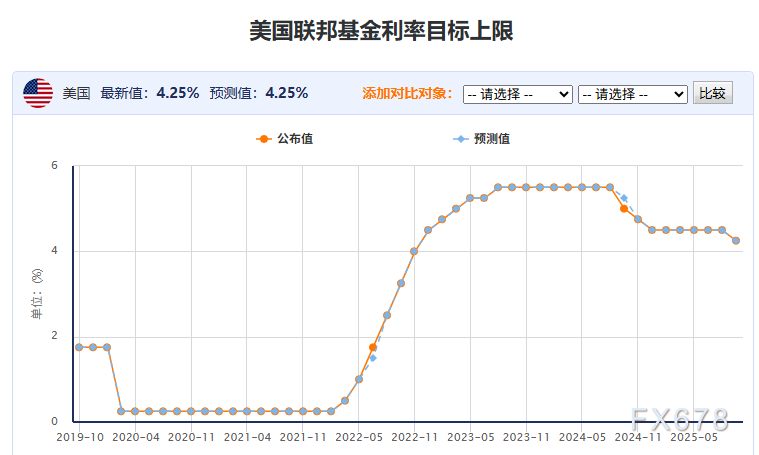
Task: Click the FX678 watermark logo
Action: click(679, 418)
